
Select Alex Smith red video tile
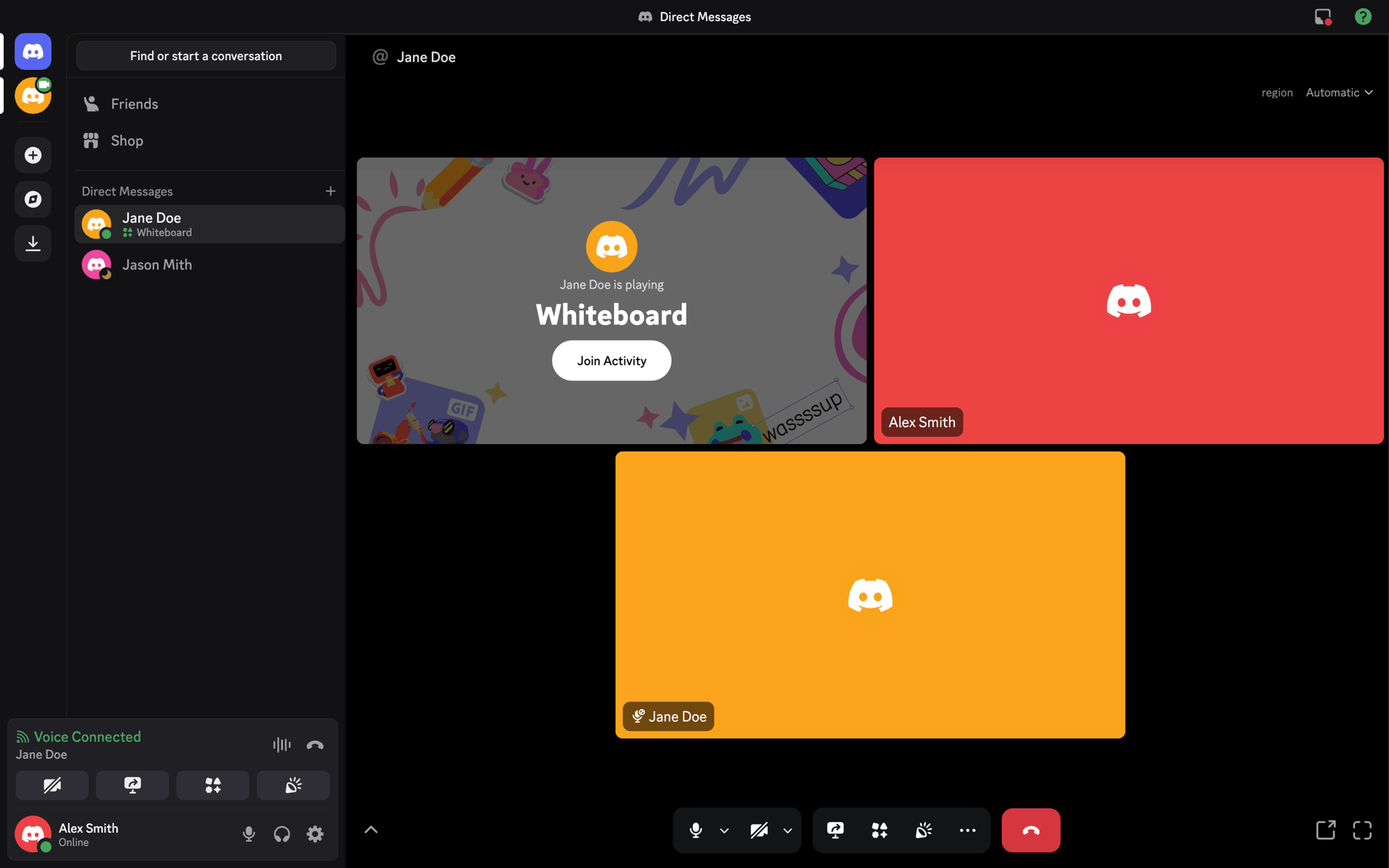(x=1129, y=301)
